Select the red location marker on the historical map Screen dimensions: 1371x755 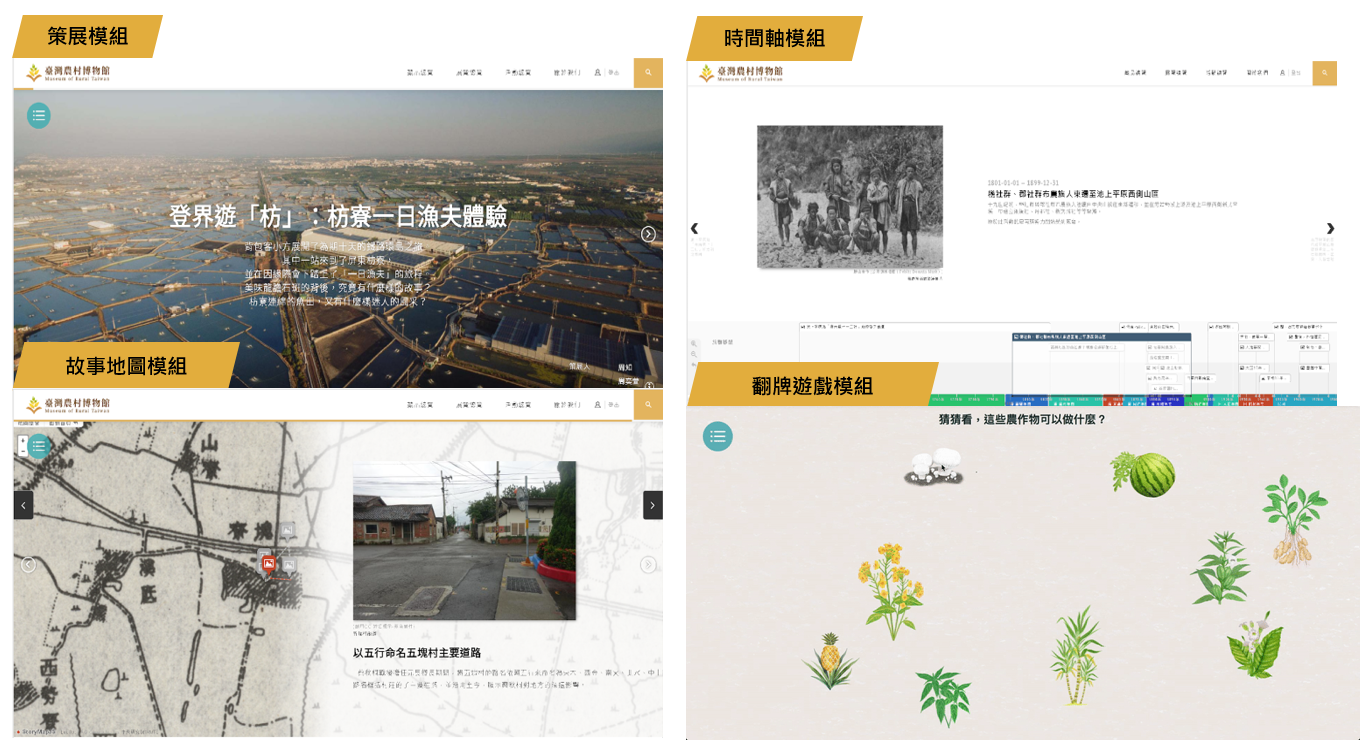267,563
